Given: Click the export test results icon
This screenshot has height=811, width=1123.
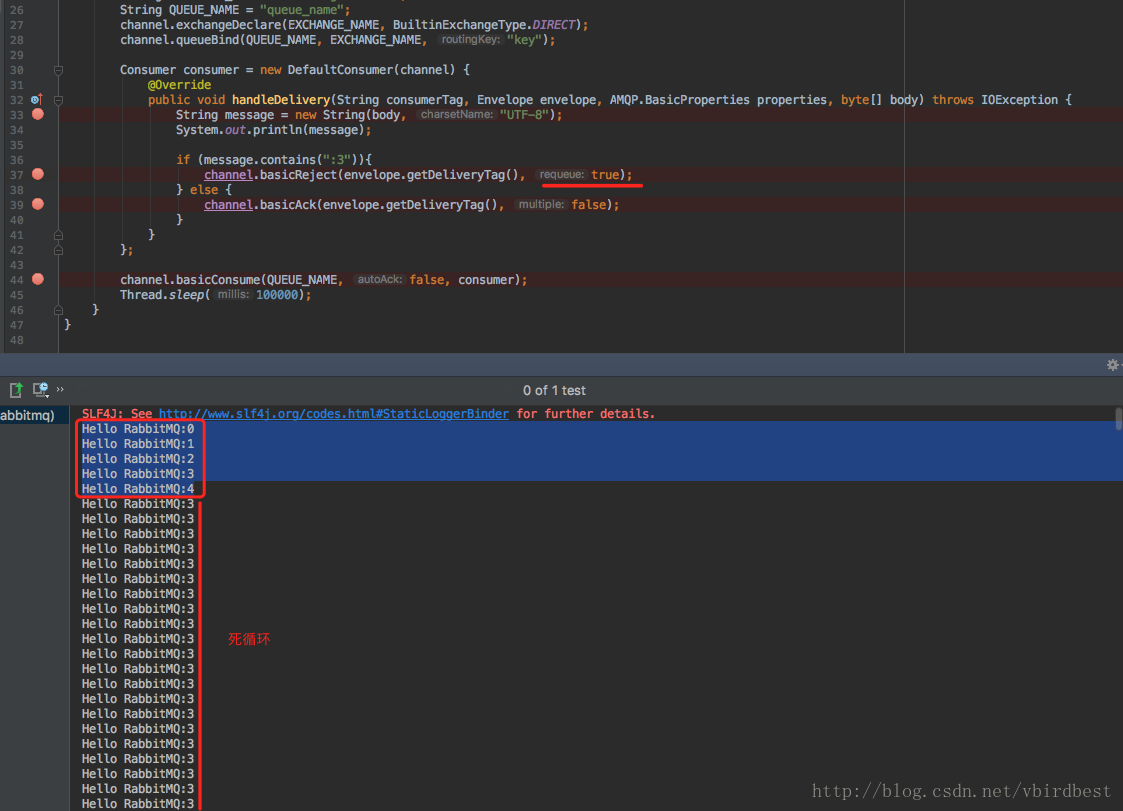Looking at the screenshot, I should [x=16, y=390].
